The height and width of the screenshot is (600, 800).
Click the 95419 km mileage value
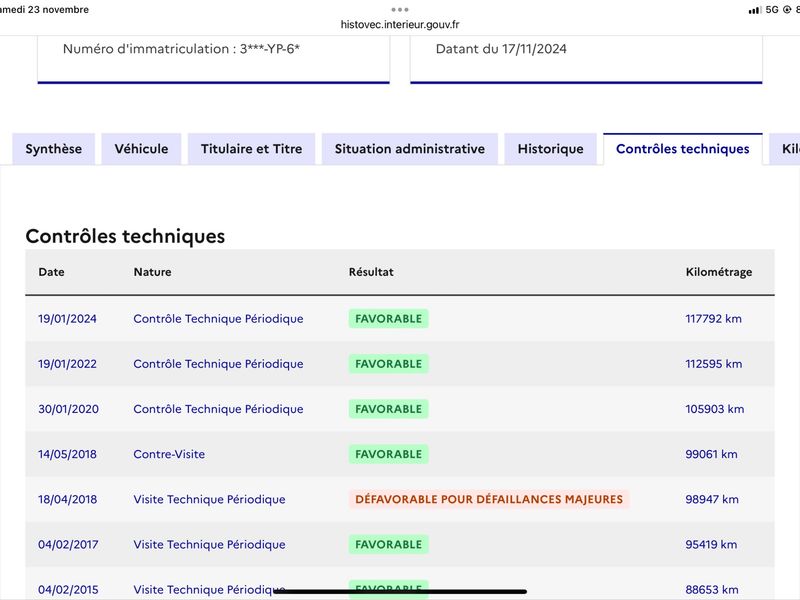pos(711,544)
